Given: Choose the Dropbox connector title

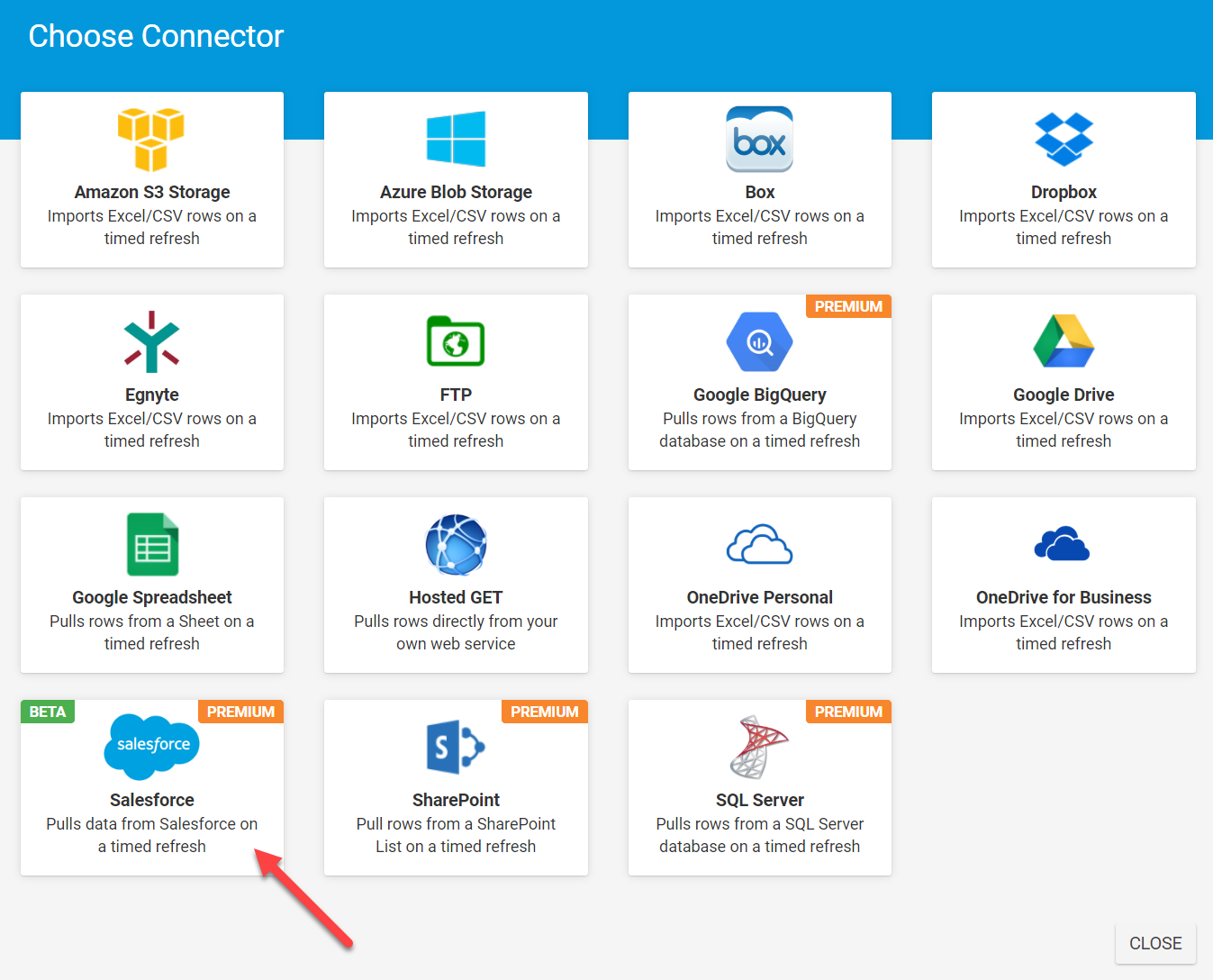Looking at the screenshot, I should click(x=1064, y=192).
